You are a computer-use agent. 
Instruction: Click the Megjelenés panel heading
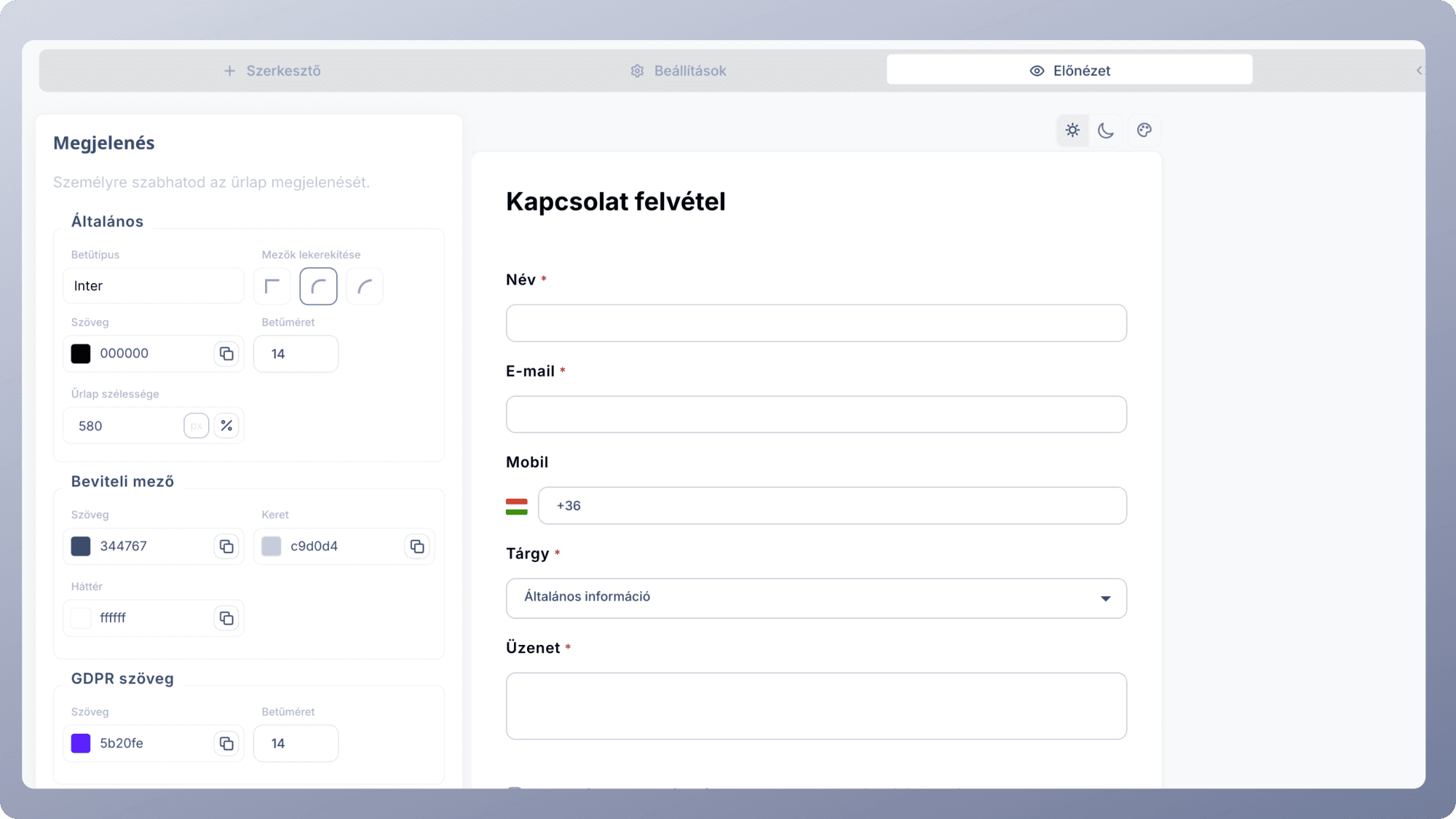point(104,143)
